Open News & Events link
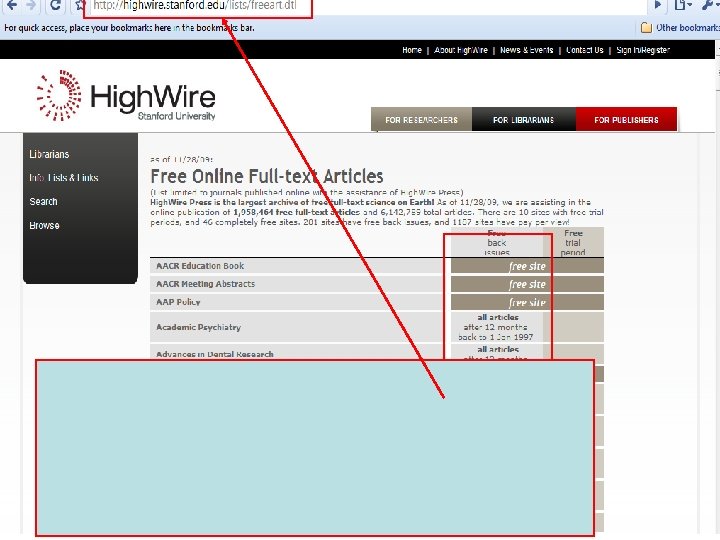The image size is (720, 540). (x=527, y=50)
